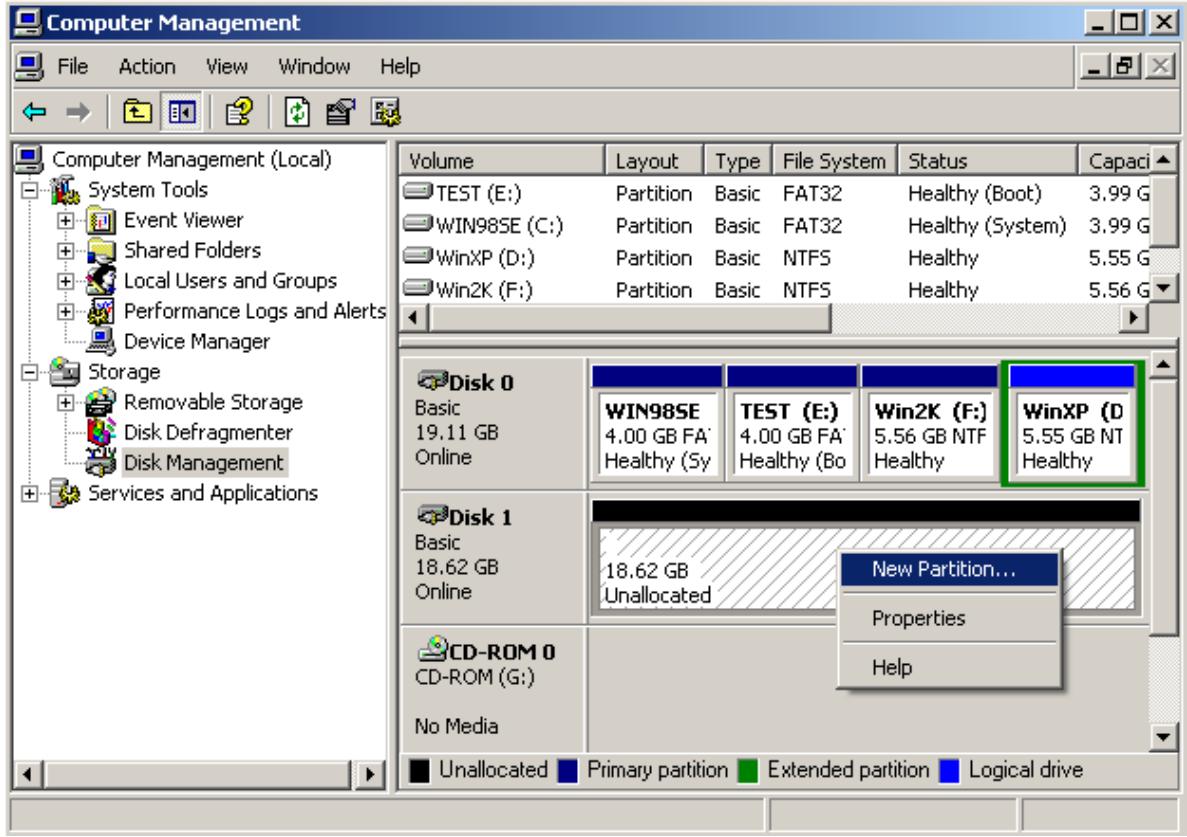Screen dimensions: 1187x837
Task: Click the Win2K (F:) volume list row
Action: [774, 291]
